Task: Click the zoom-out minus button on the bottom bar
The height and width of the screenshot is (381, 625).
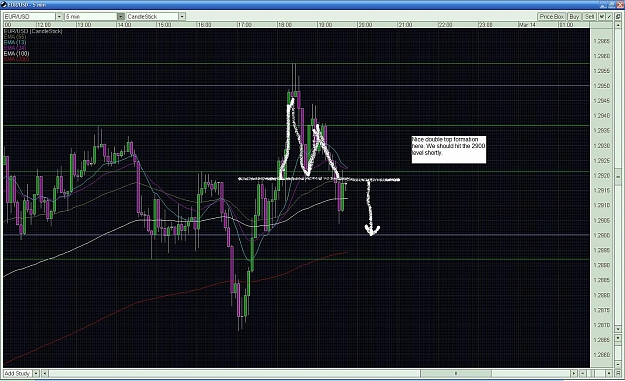Action: point(582,373)
